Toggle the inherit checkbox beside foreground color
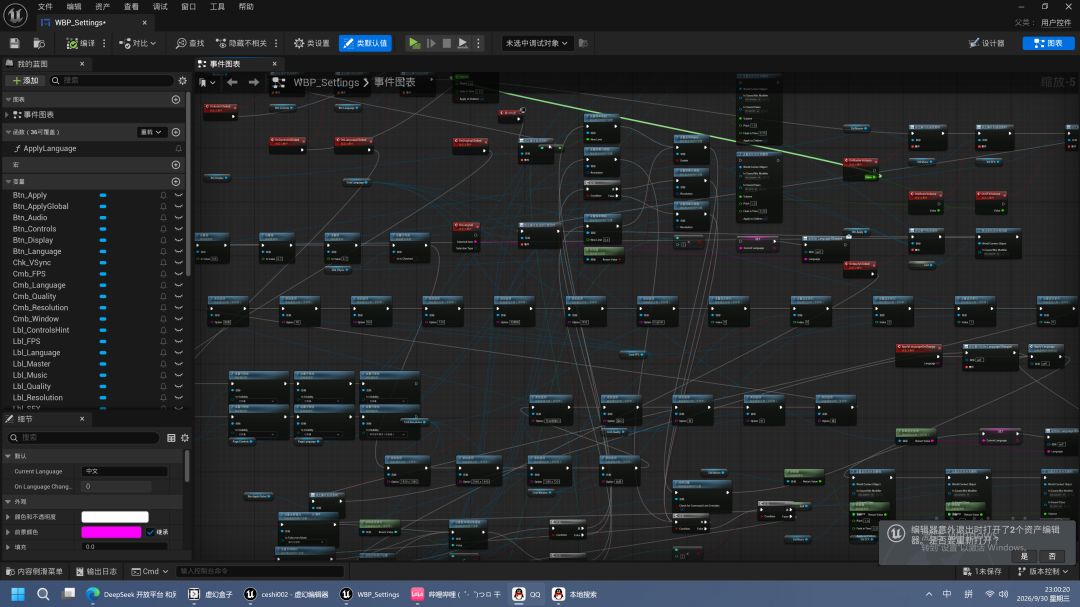 tap(150, 532)
